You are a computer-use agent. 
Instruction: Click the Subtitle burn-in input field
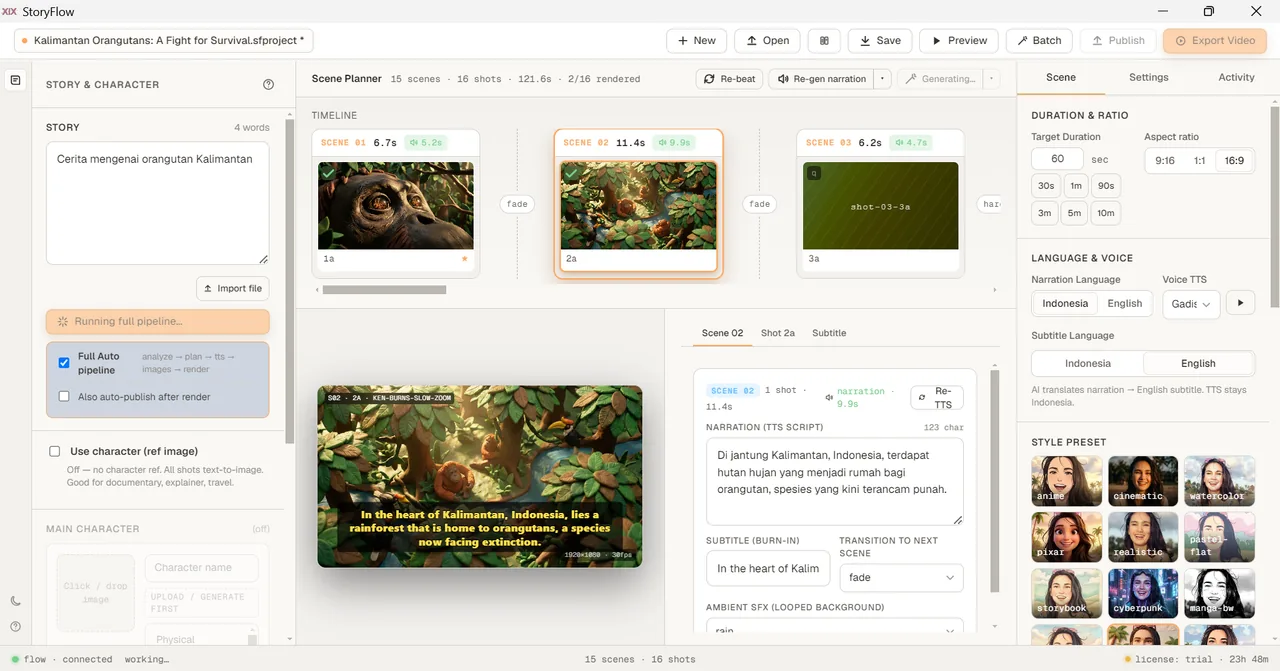pos(768,569)
